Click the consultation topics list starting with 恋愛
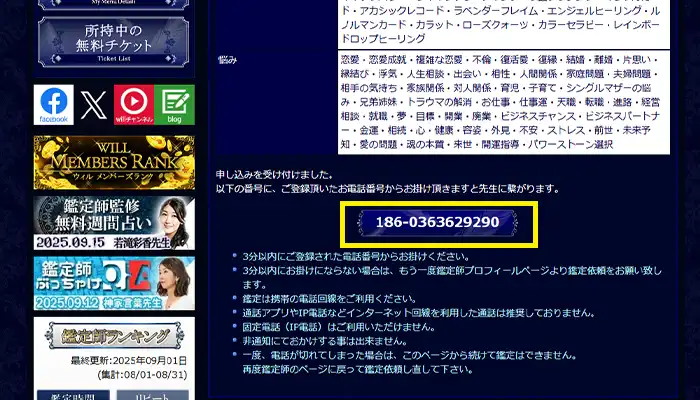The height and width of the screenshot is (400, 700). [502, 102]
